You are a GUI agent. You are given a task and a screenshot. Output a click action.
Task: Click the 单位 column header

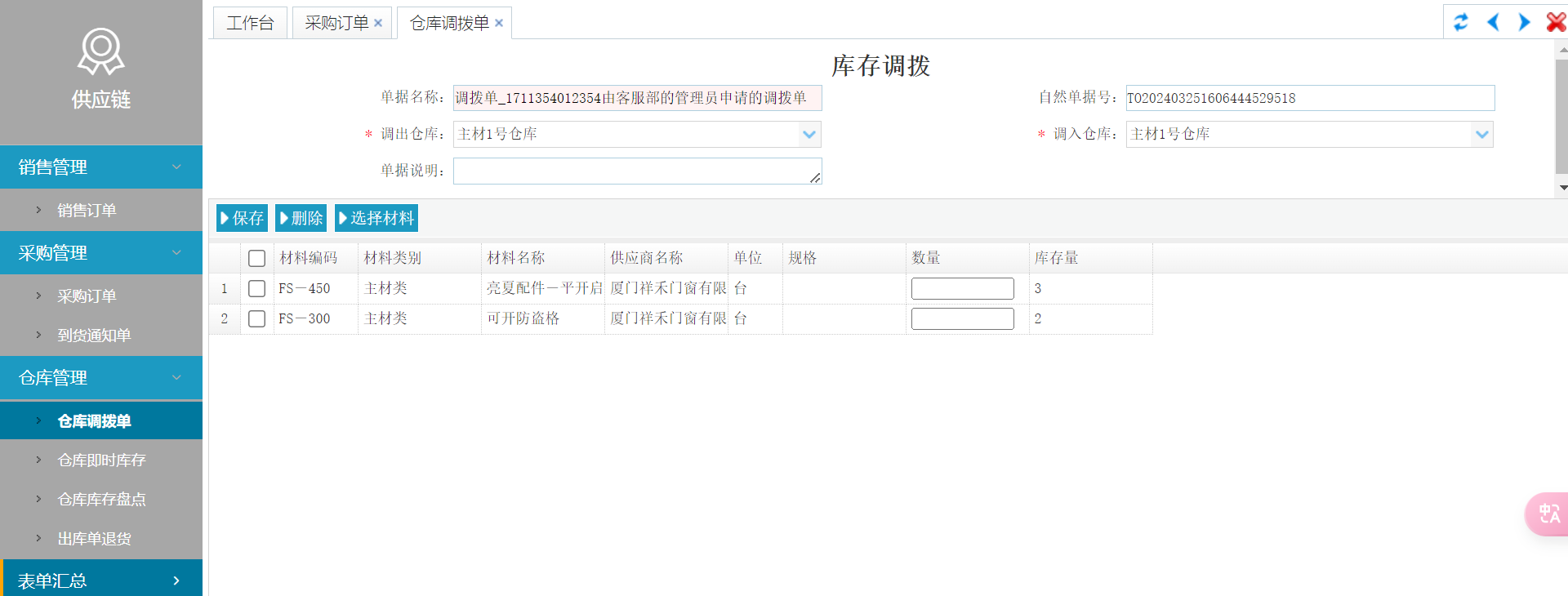point(755,258)
